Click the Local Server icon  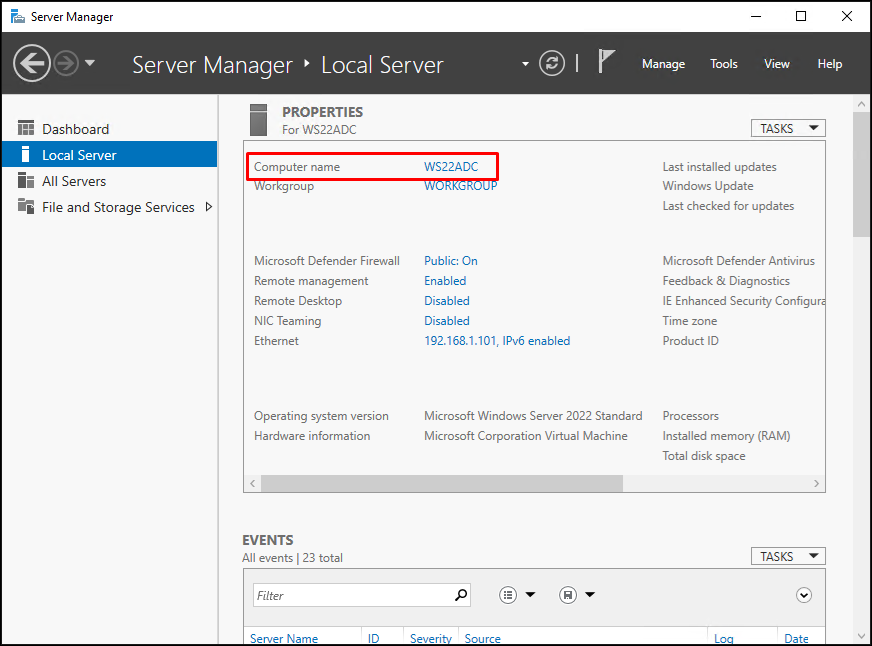(25, 154)
